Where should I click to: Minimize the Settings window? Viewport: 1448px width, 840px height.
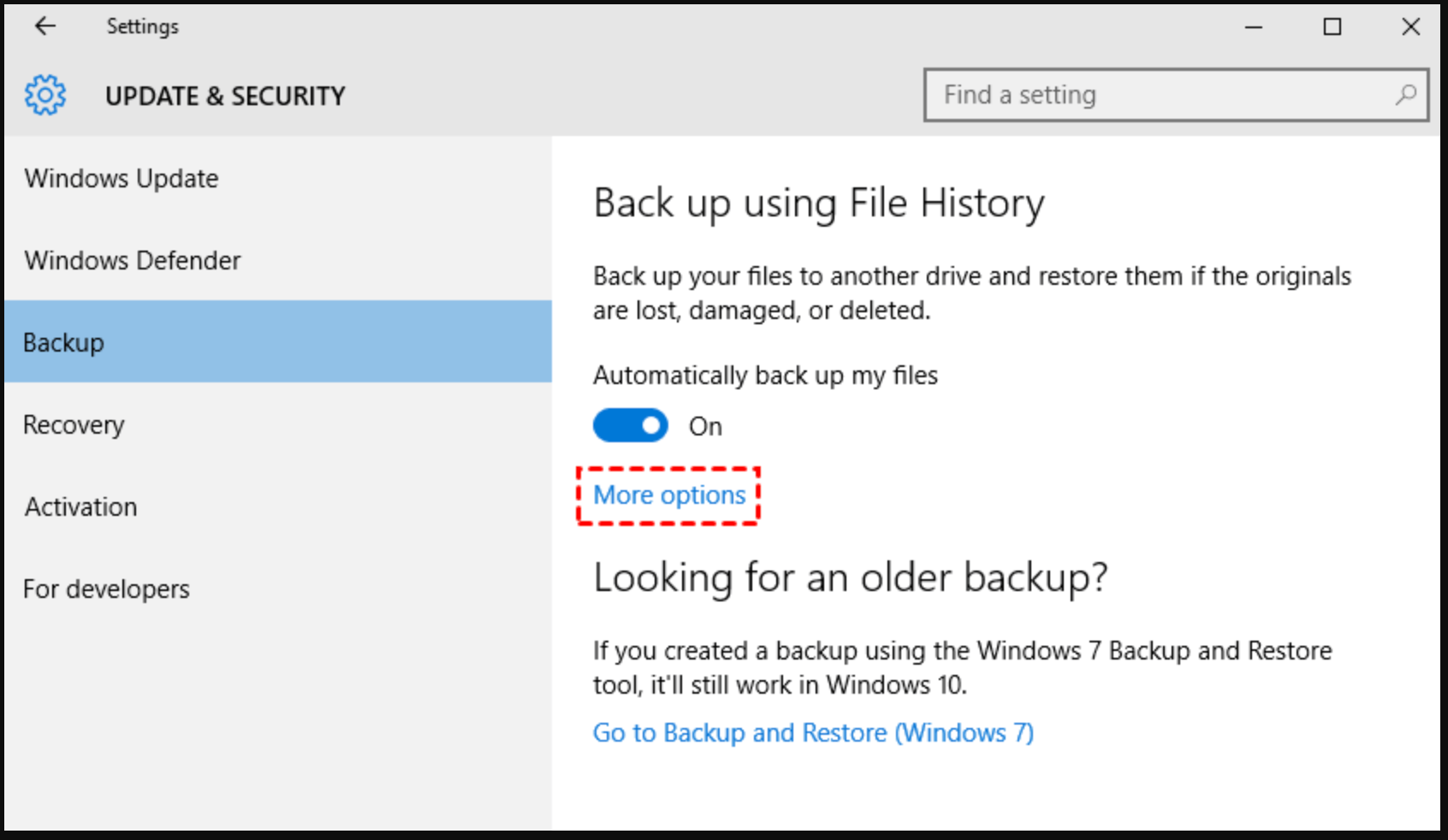tap(1253, 27)
